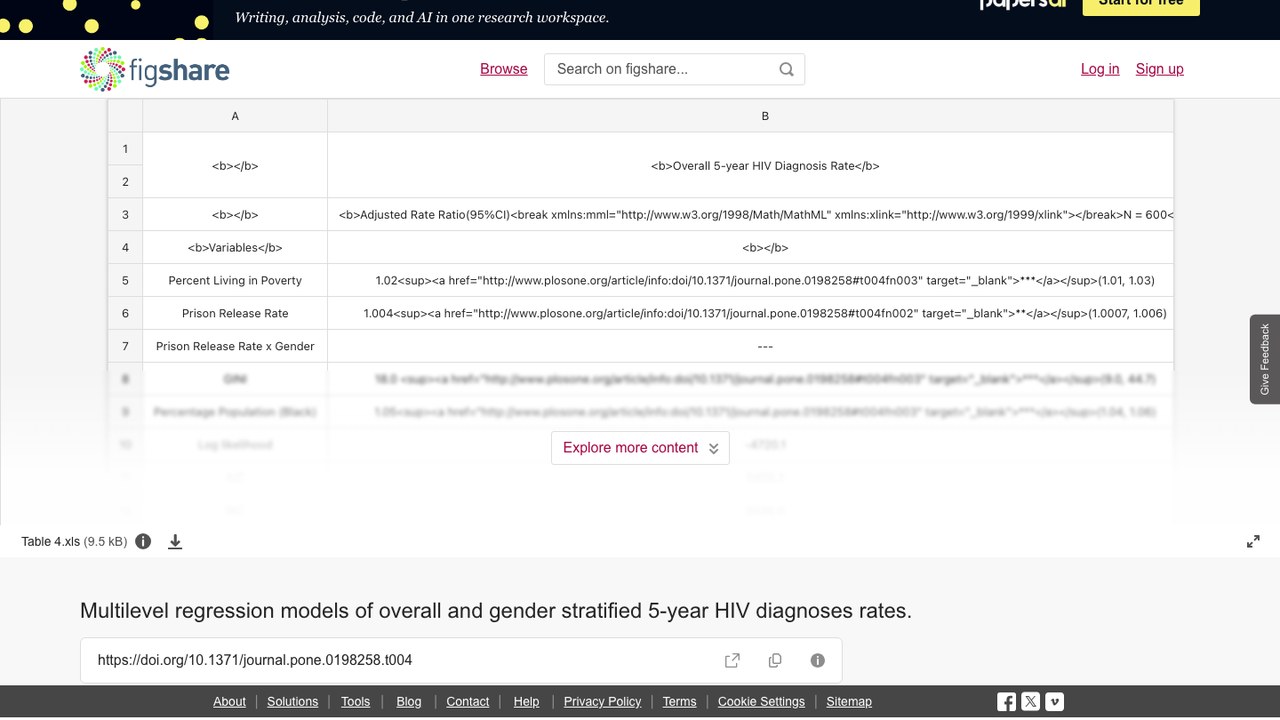Open the Terms footer link
The image size is (1280, 720).
coord(680,702)
